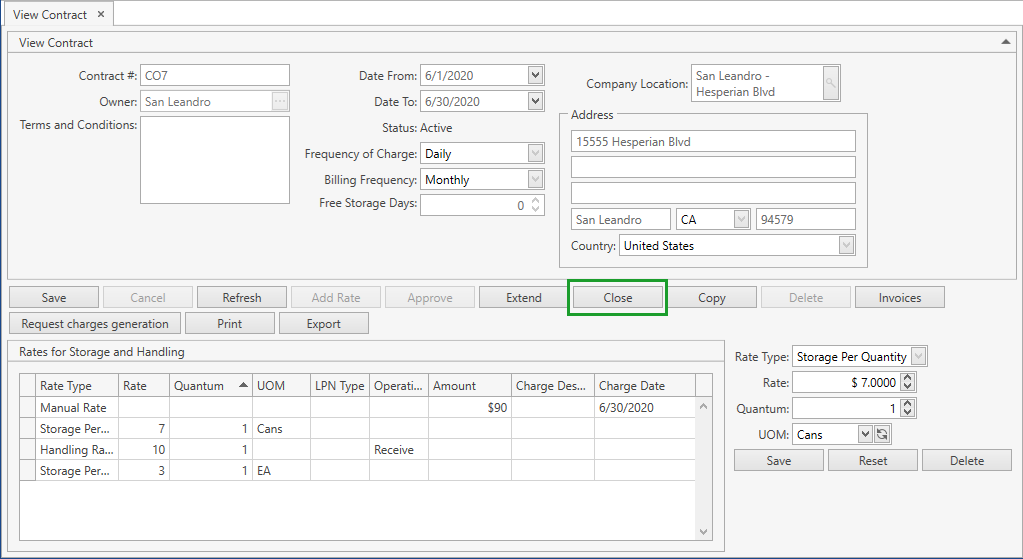Click the Request charges generation button
The width and height of the screenshot is (1023, 559).
[95, 324]
